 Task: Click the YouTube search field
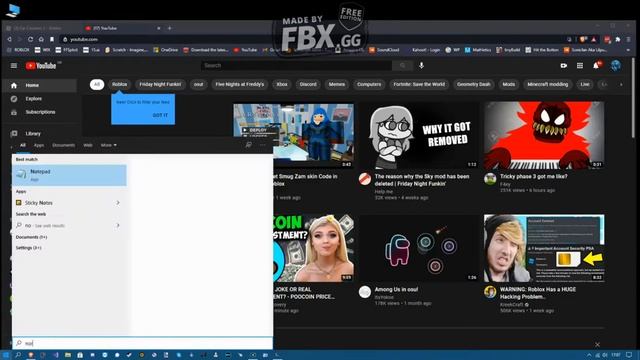[296, 65]
